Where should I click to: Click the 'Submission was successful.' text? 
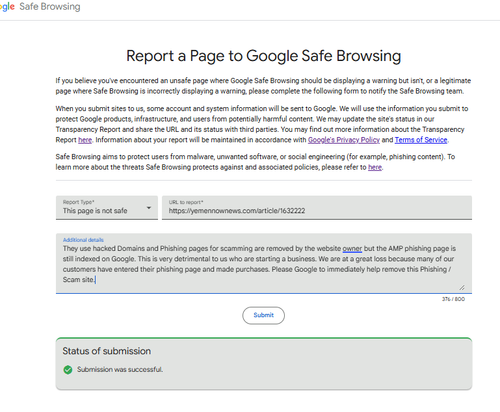[x=120, y=369]
